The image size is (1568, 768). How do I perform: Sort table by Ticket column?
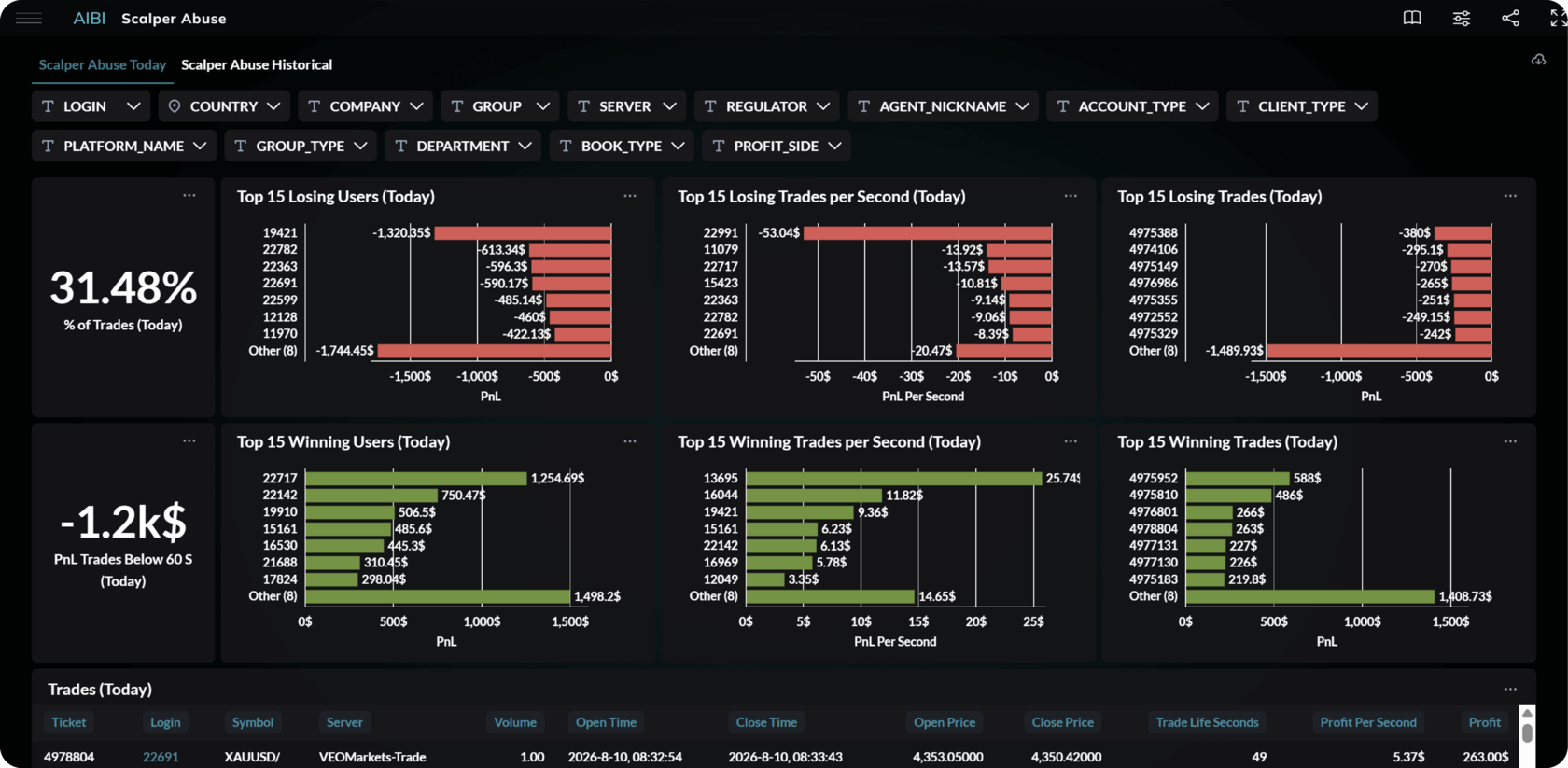69,722
